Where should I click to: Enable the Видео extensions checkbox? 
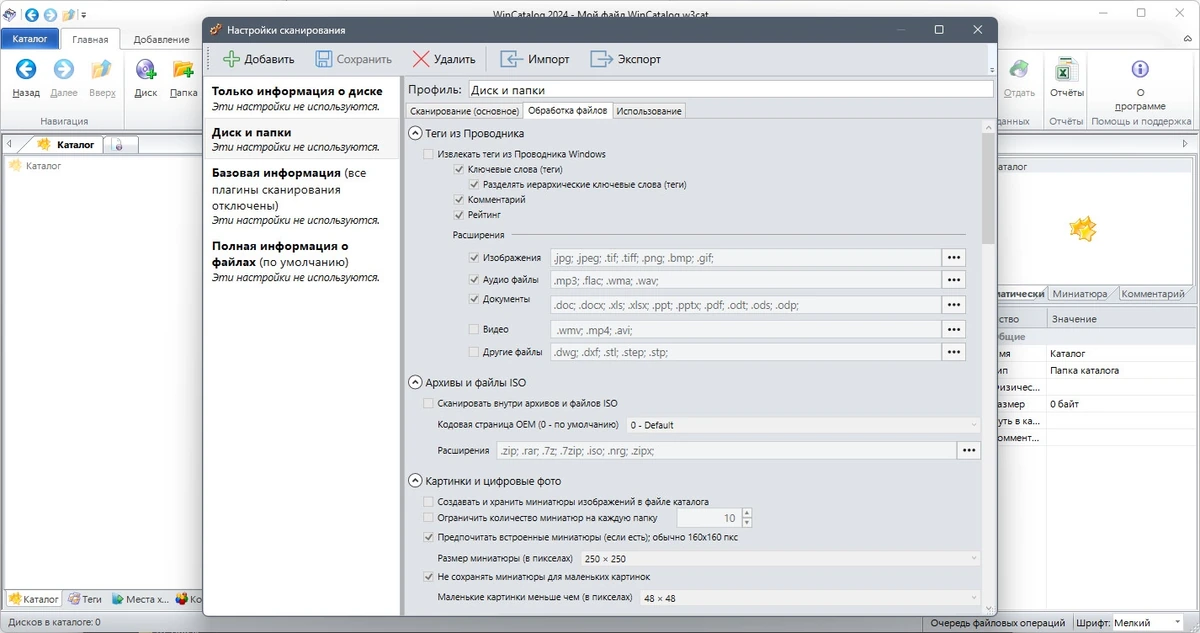[x=474, y=329]
